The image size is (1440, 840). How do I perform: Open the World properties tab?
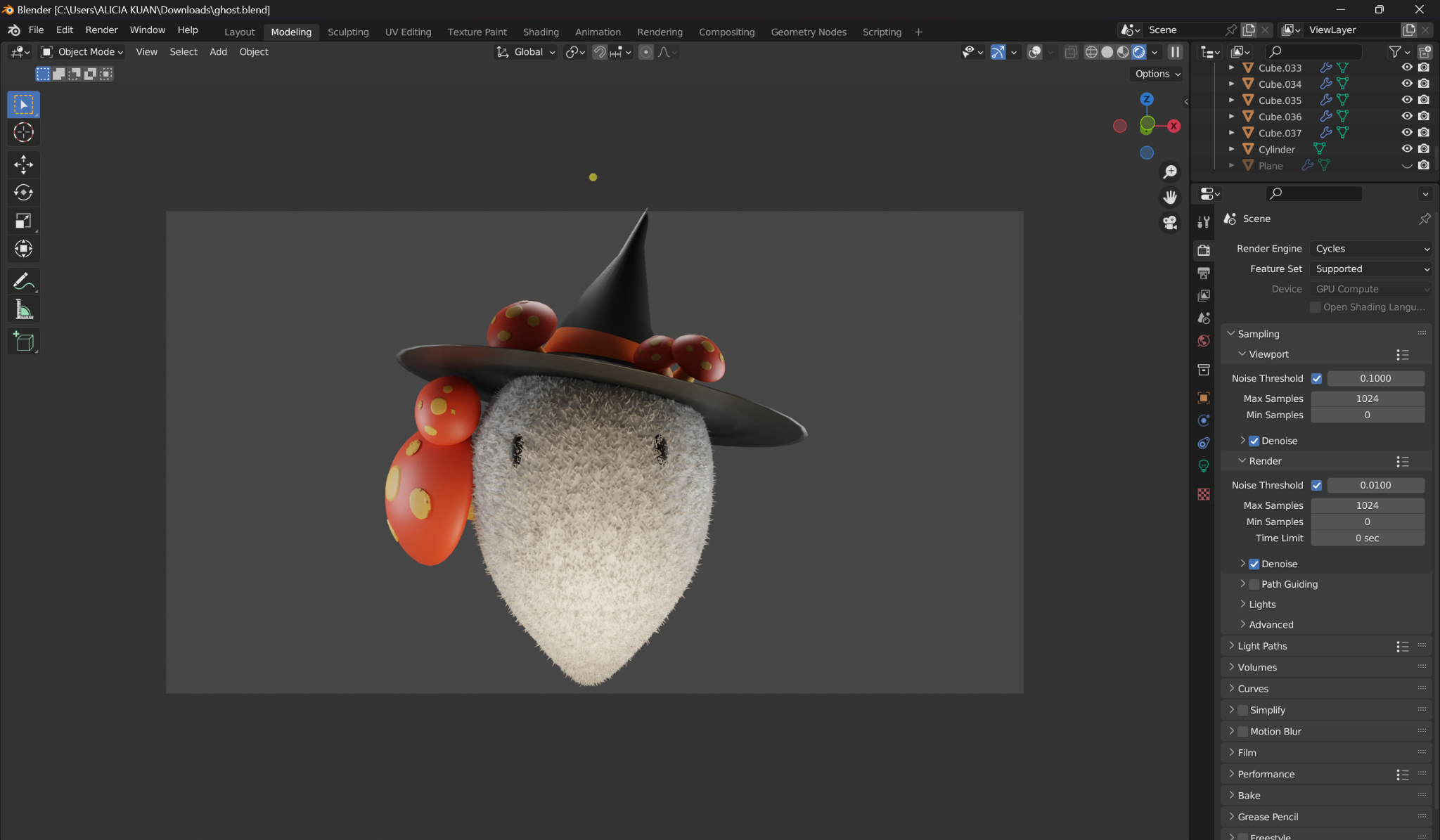point(1204,341)
